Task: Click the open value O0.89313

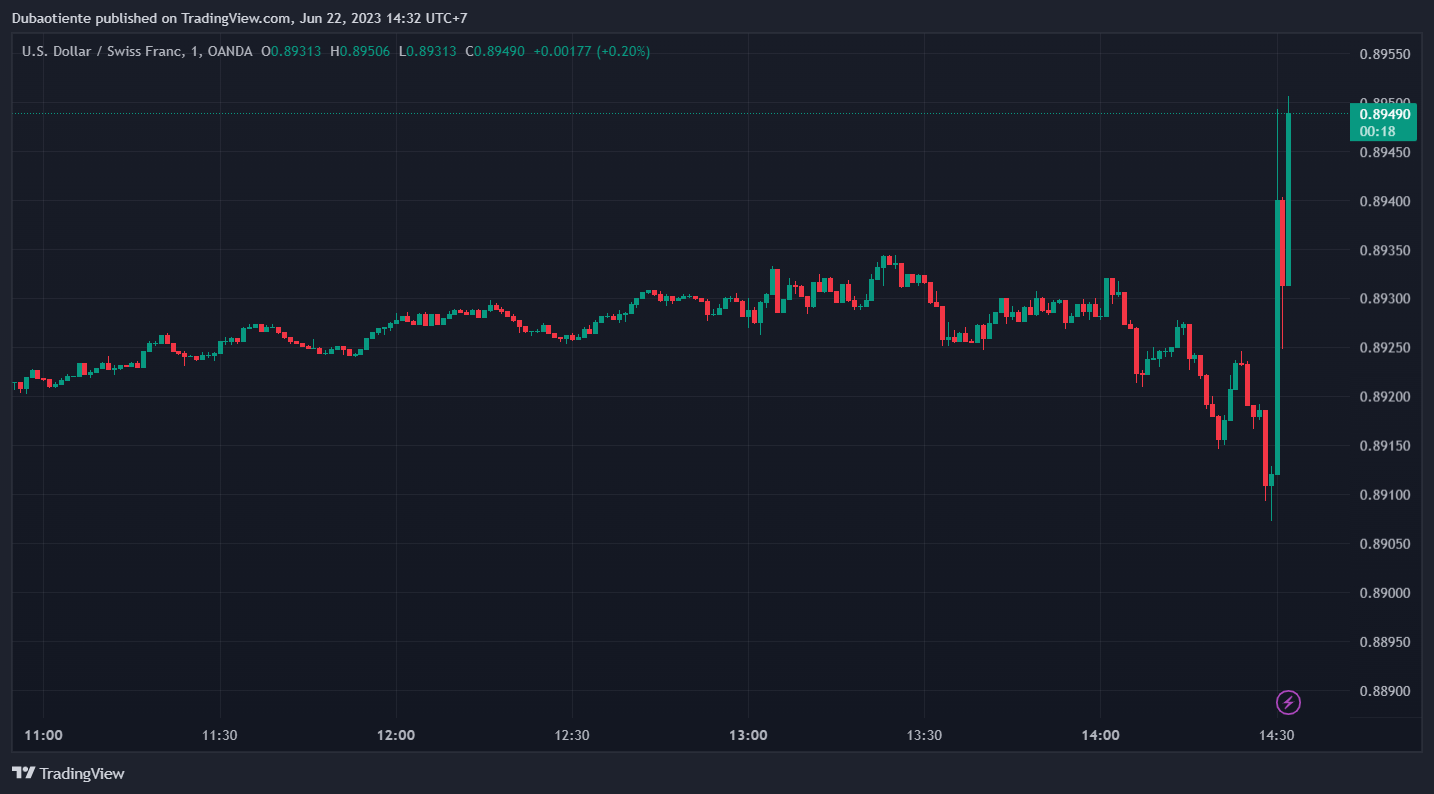Action: [x=291, y=51]
